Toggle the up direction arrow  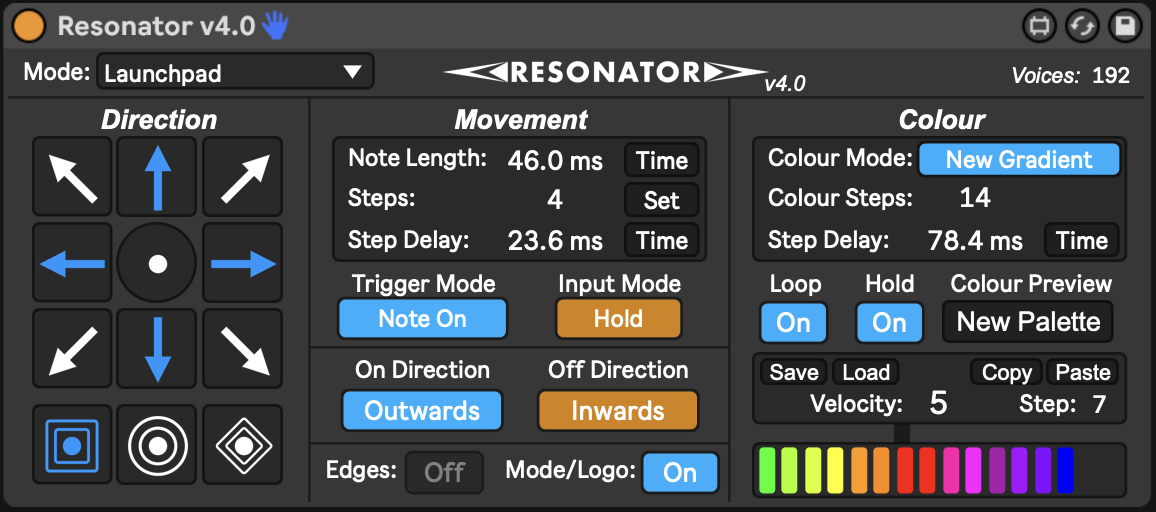click(157, 178)
